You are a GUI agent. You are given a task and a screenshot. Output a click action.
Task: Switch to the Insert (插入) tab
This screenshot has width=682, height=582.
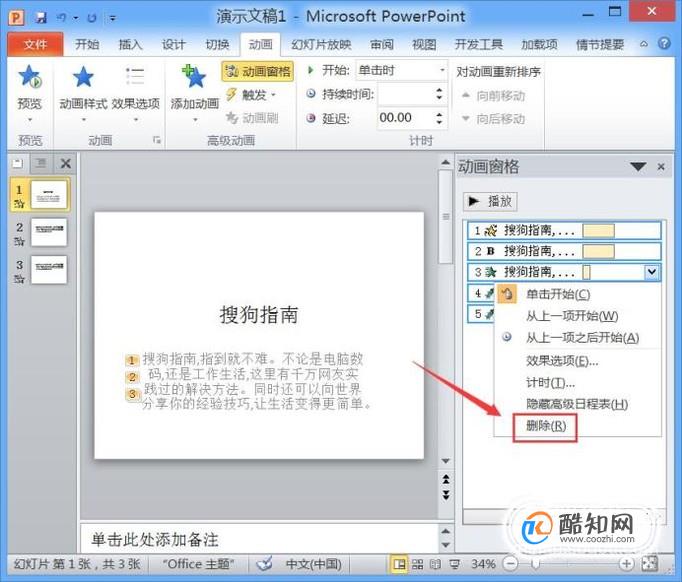(130, 44)
